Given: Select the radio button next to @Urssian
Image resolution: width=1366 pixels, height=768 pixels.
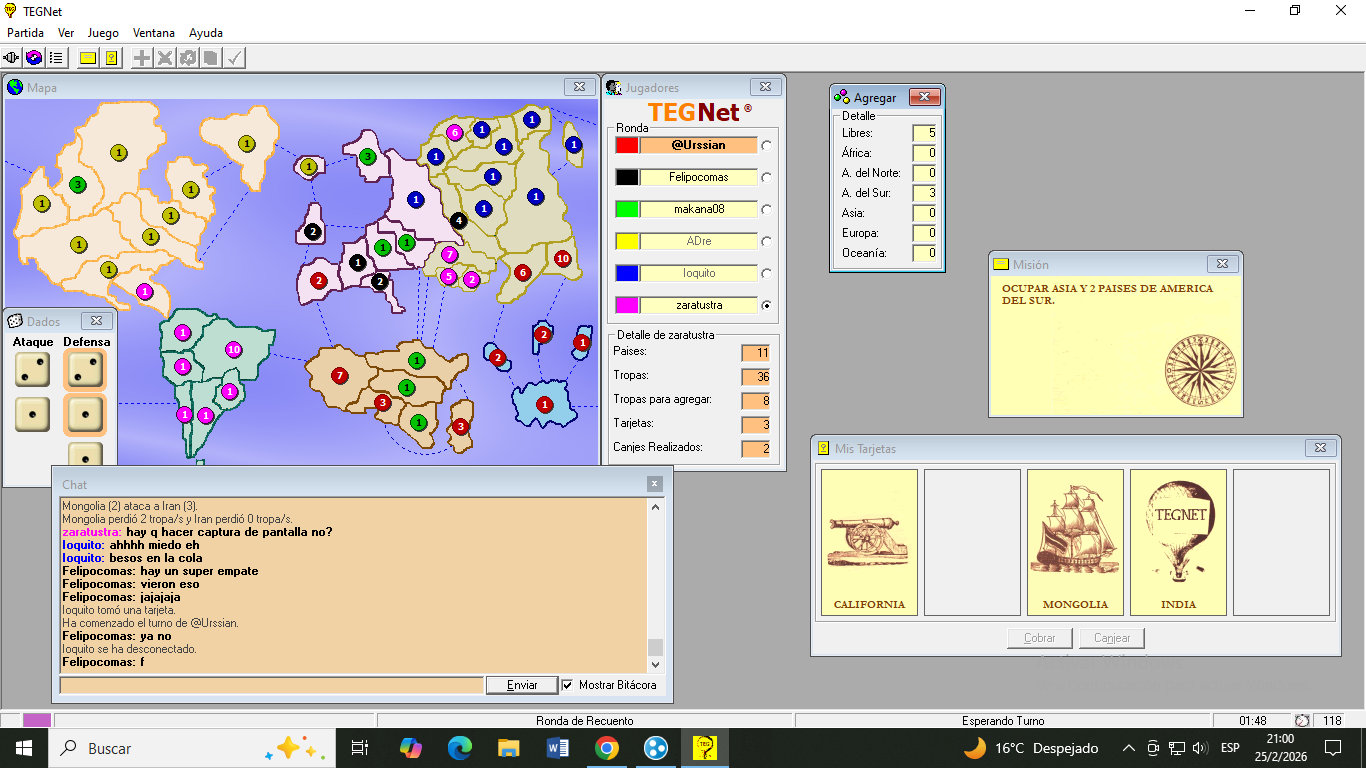Looking at the screenshot, I should click(767, 145).
